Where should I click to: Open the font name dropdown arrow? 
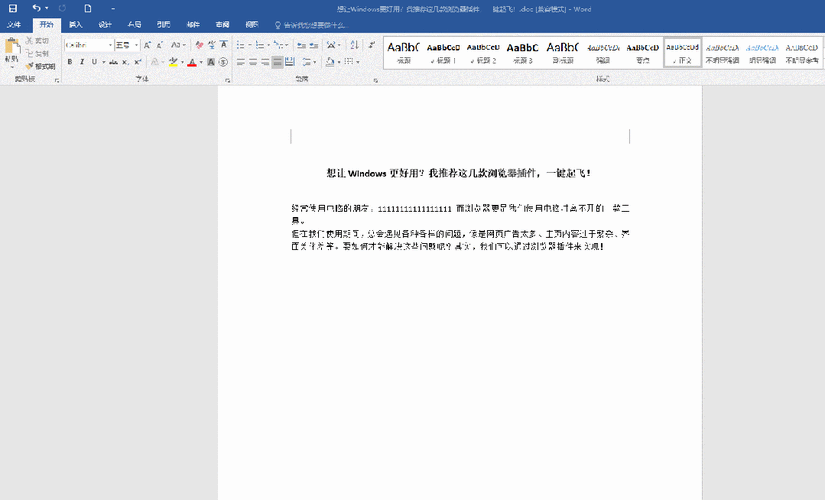pyautogui.click(x=110, y=45)
